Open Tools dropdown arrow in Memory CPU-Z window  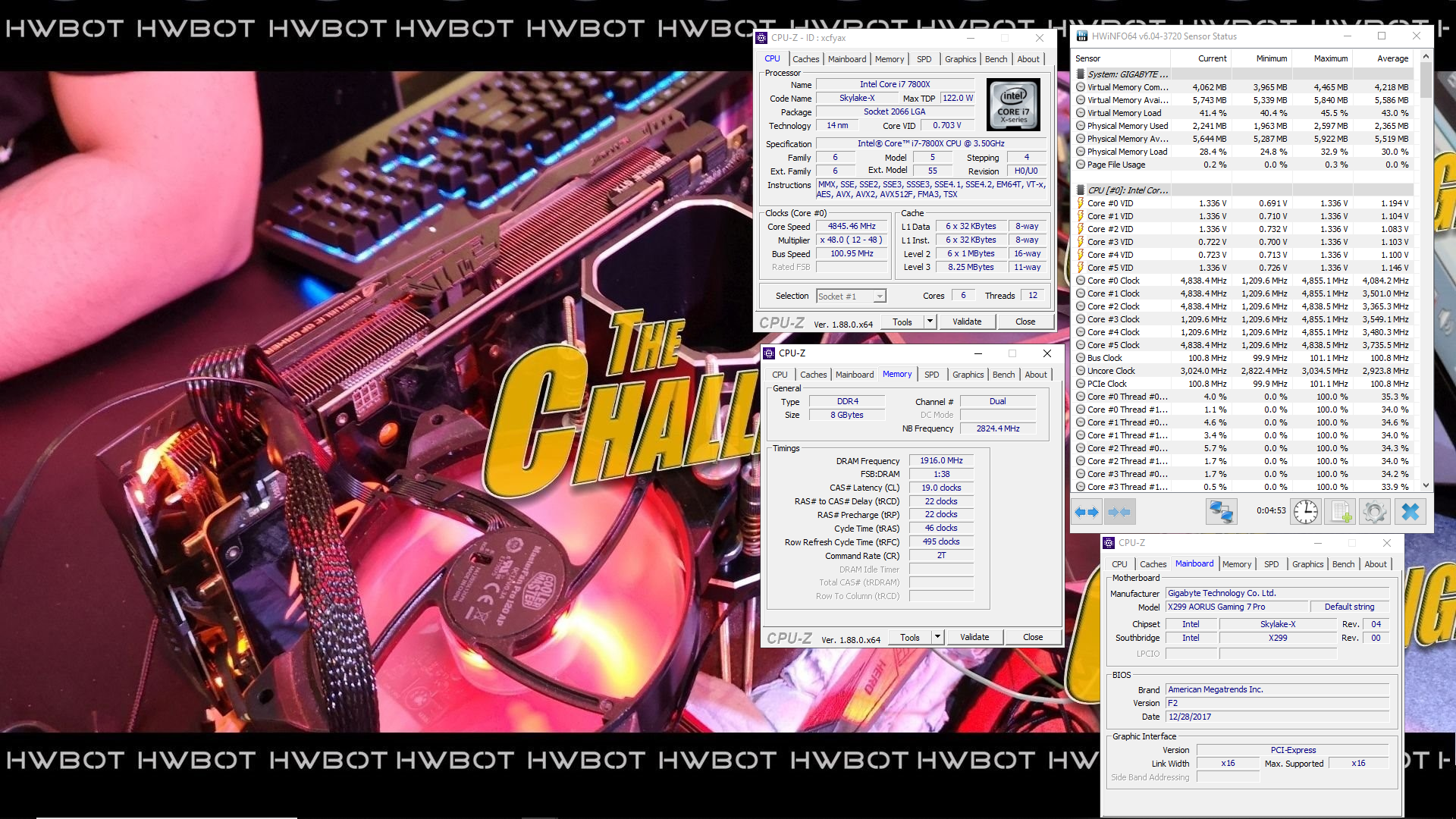(x=937, y=637)
